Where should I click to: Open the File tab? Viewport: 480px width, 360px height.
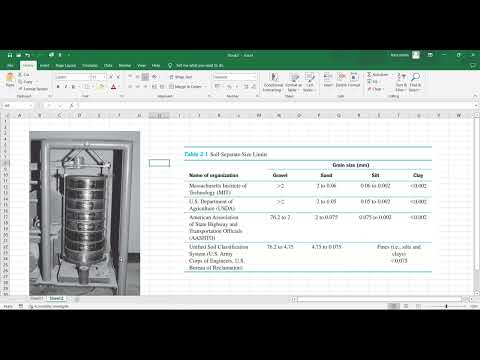click(10, 66)
